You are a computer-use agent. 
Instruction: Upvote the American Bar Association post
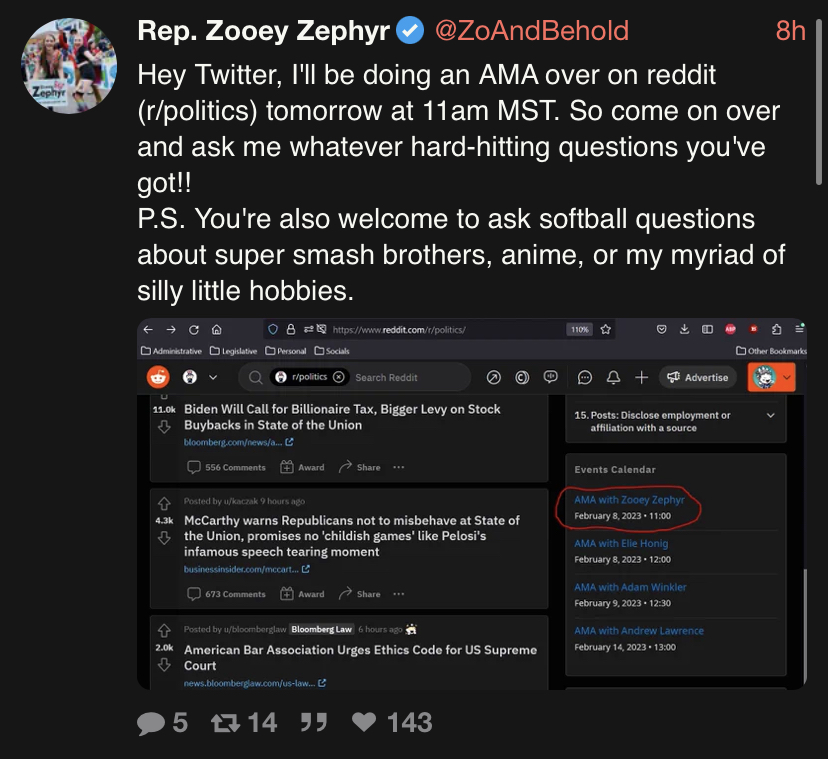pyautogui.click(x=164, y=630)
